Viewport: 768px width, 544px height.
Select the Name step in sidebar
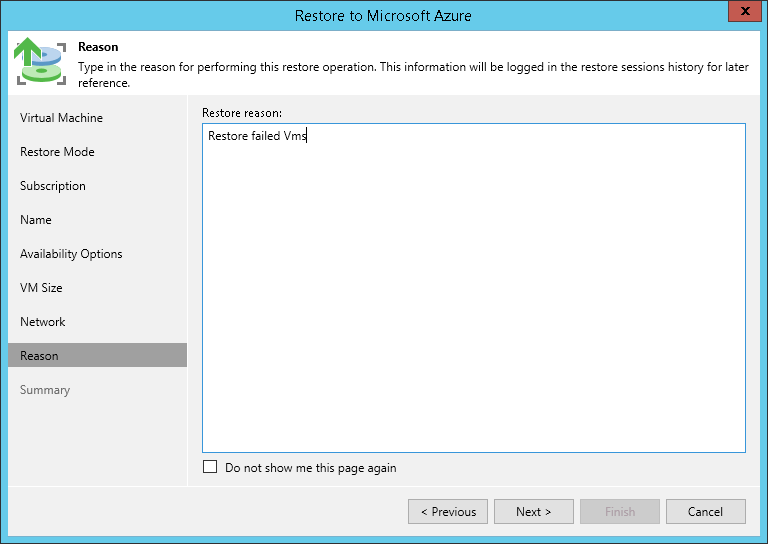pyautogui.click(x=36, y=220)
